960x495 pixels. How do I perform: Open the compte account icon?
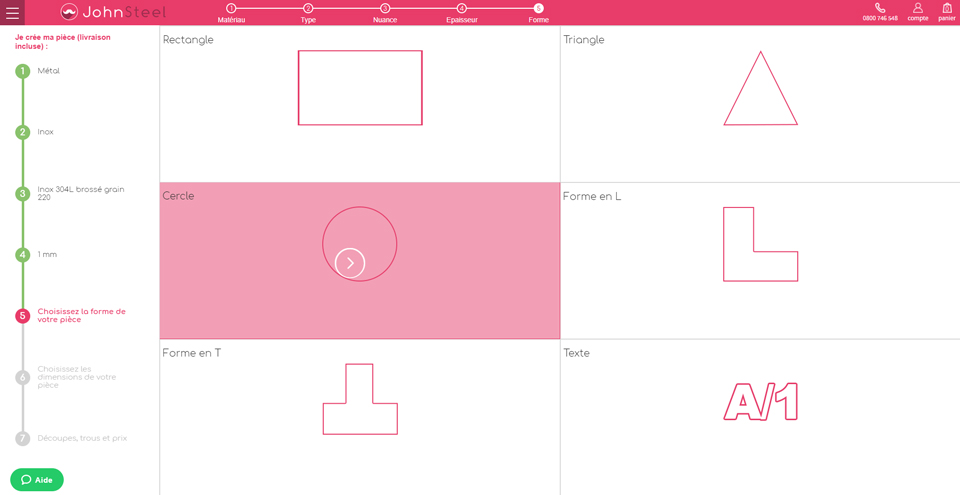[x=917, y=9]
